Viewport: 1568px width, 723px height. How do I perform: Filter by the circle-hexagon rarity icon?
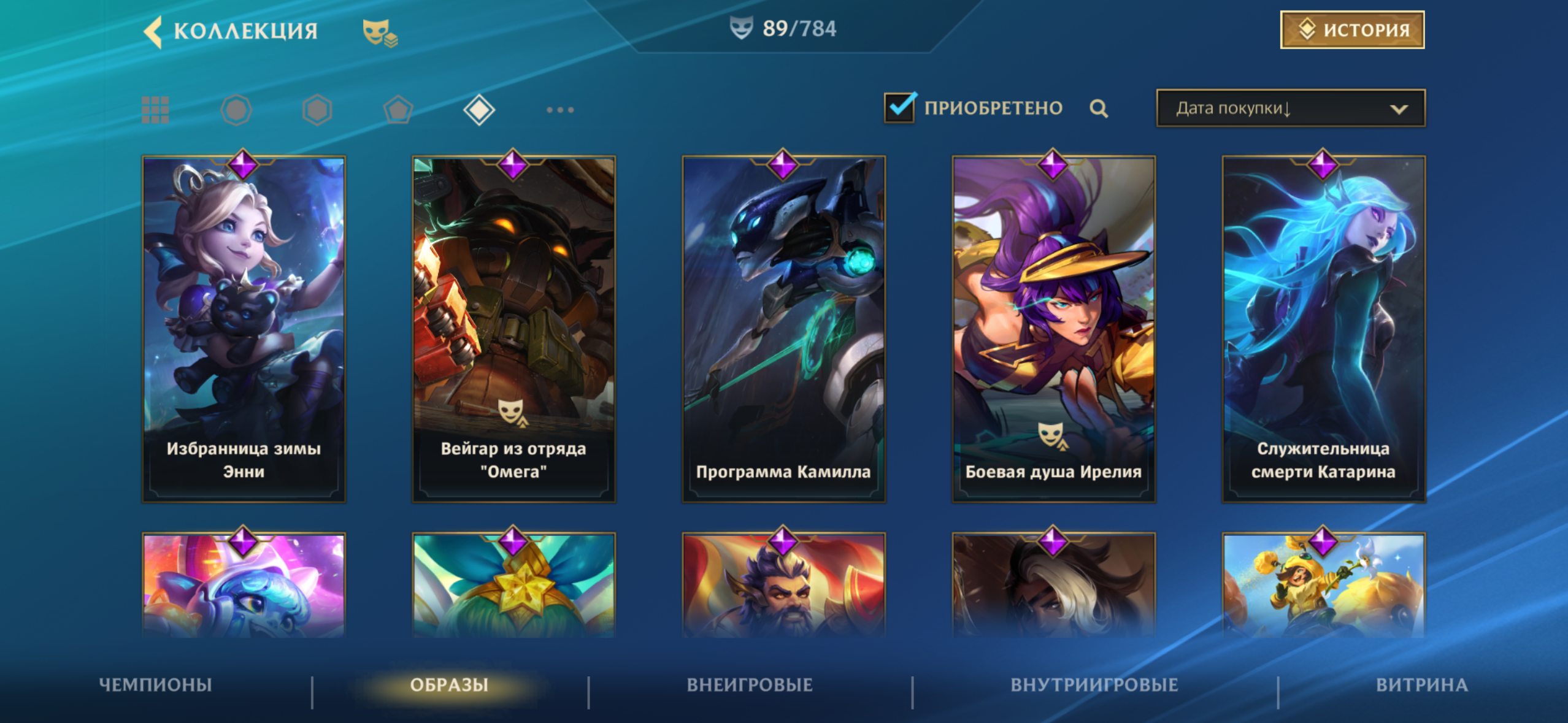click(236, 110)
